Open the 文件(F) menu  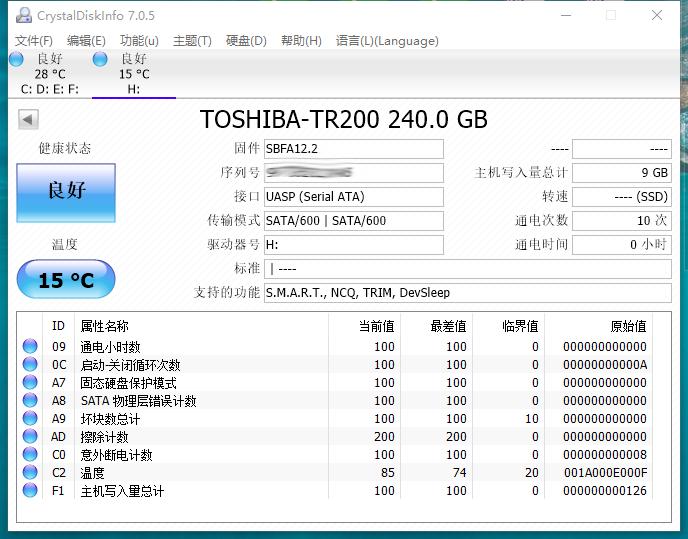point(34,41)
